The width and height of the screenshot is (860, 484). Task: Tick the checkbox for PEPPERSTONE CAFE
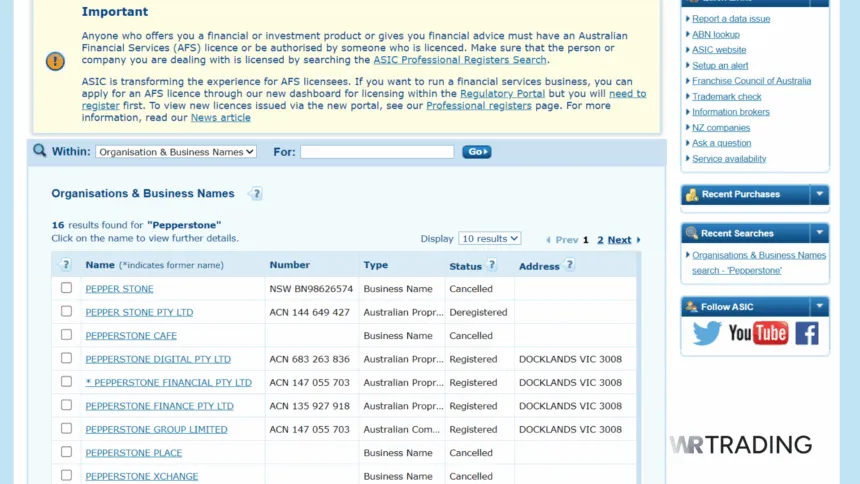click(x=66, y=335)
